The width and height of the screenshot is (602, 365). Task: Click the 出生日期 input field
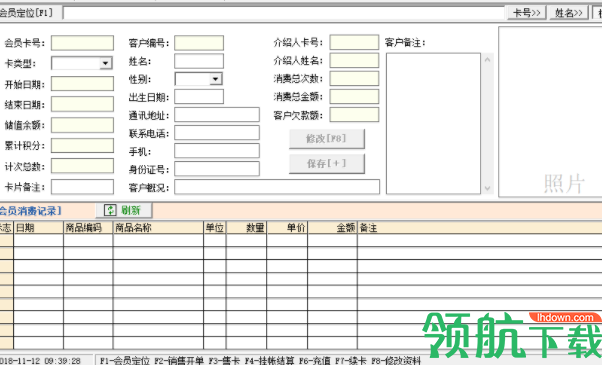tap(199, 97)
